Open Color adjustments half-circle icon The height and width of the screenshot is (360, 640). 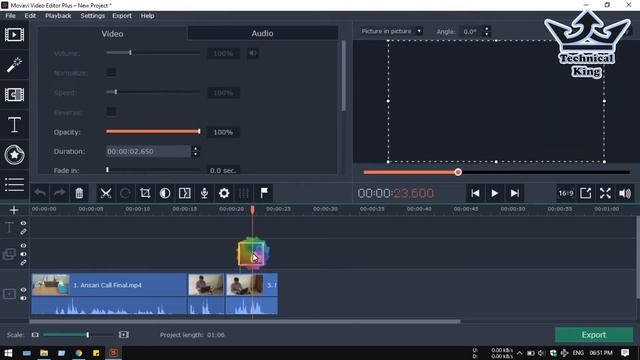(x=165, y=193)
